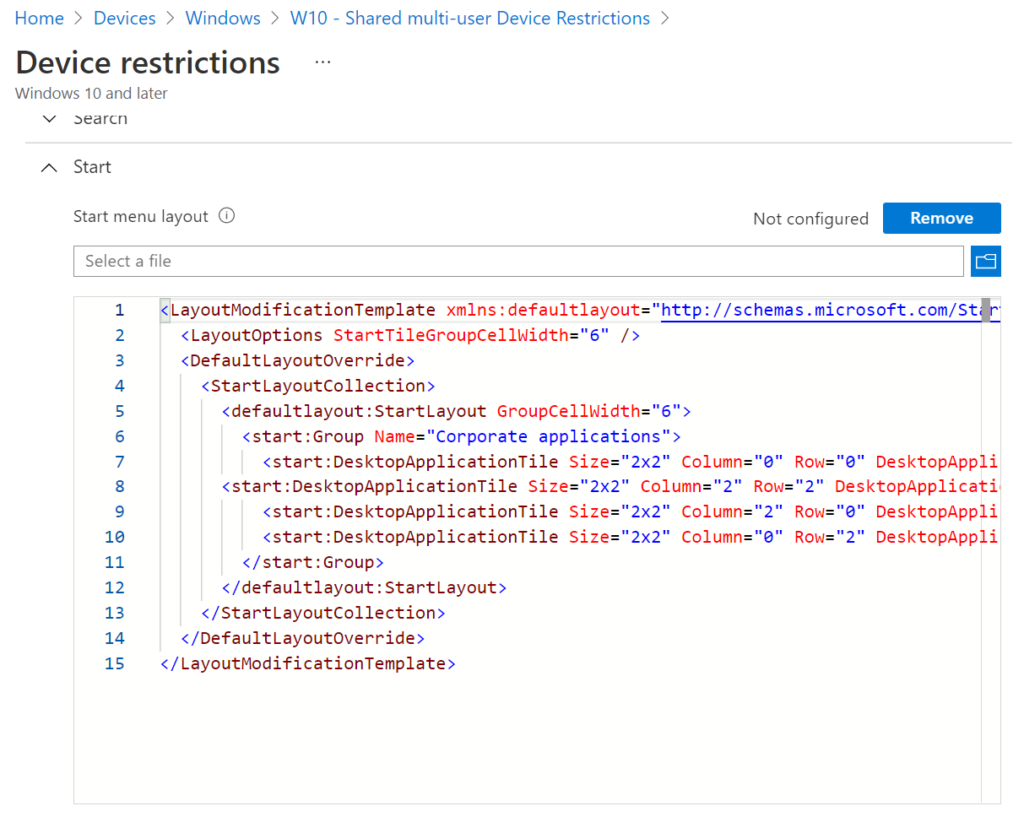Click DesktopApplicationTile text on line 9
The height and width of the screenshot is (817, 1024).
pyautogui.click(x=446, y=512)
